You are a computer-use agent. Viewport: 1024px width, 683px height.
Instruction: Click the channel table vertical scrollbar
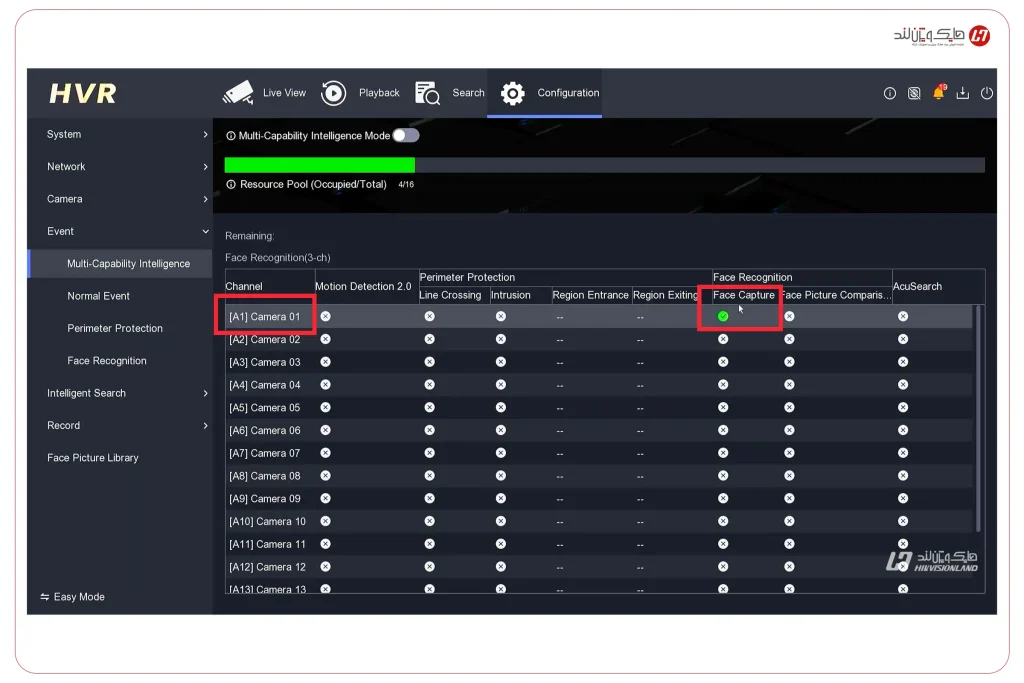click(x=978, y=420)
